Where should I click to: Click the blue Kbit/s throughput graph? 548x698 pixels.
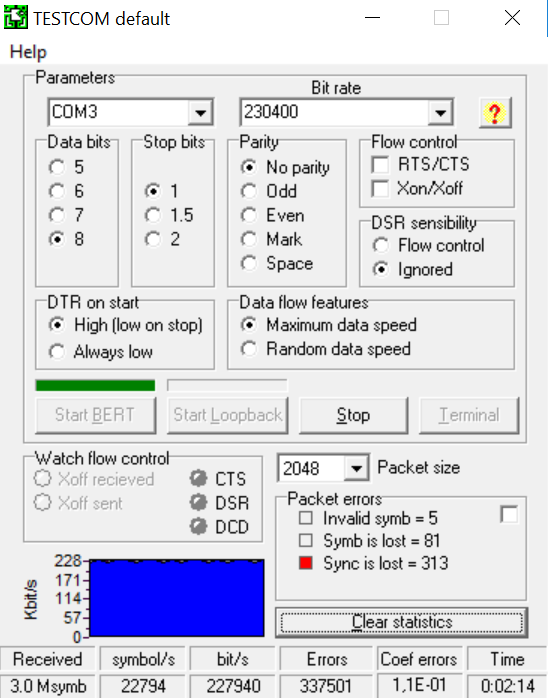[x=177, y=597]
